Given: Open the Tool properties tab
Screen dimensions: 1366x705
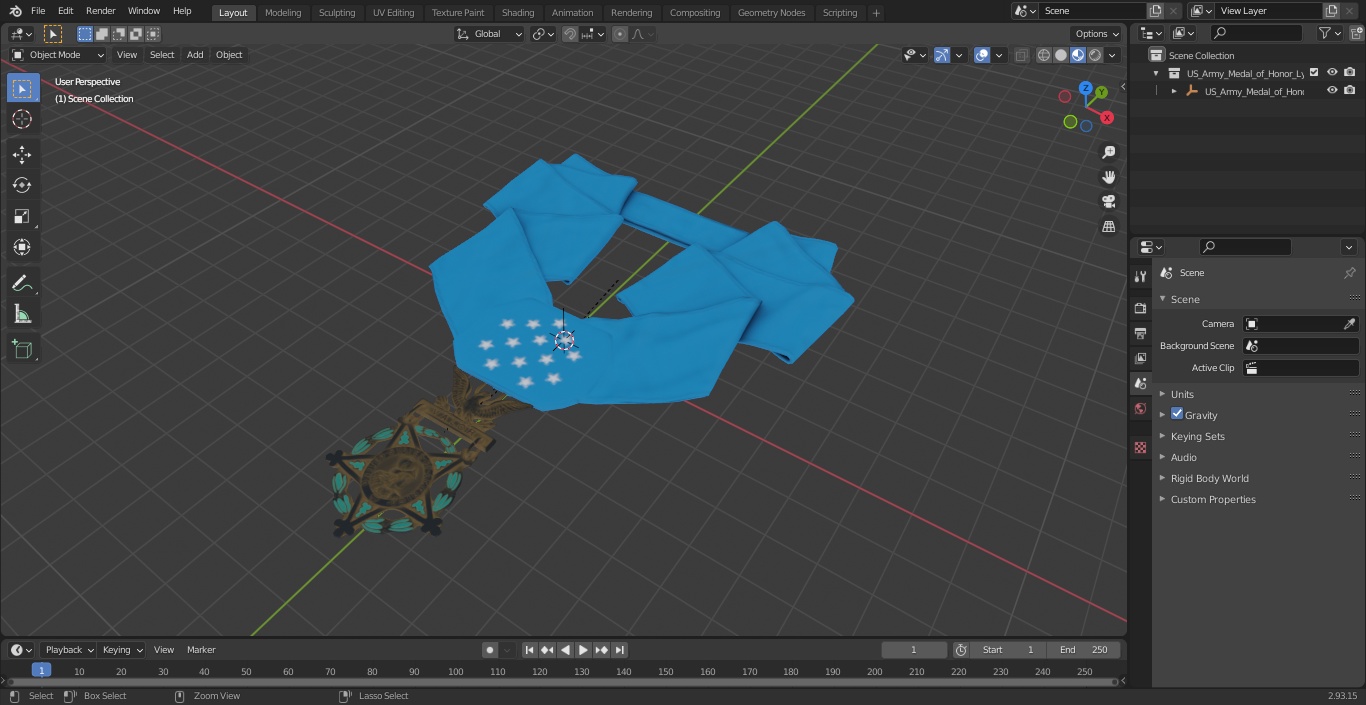Looking at the screenshot, I should point(1140,277).
